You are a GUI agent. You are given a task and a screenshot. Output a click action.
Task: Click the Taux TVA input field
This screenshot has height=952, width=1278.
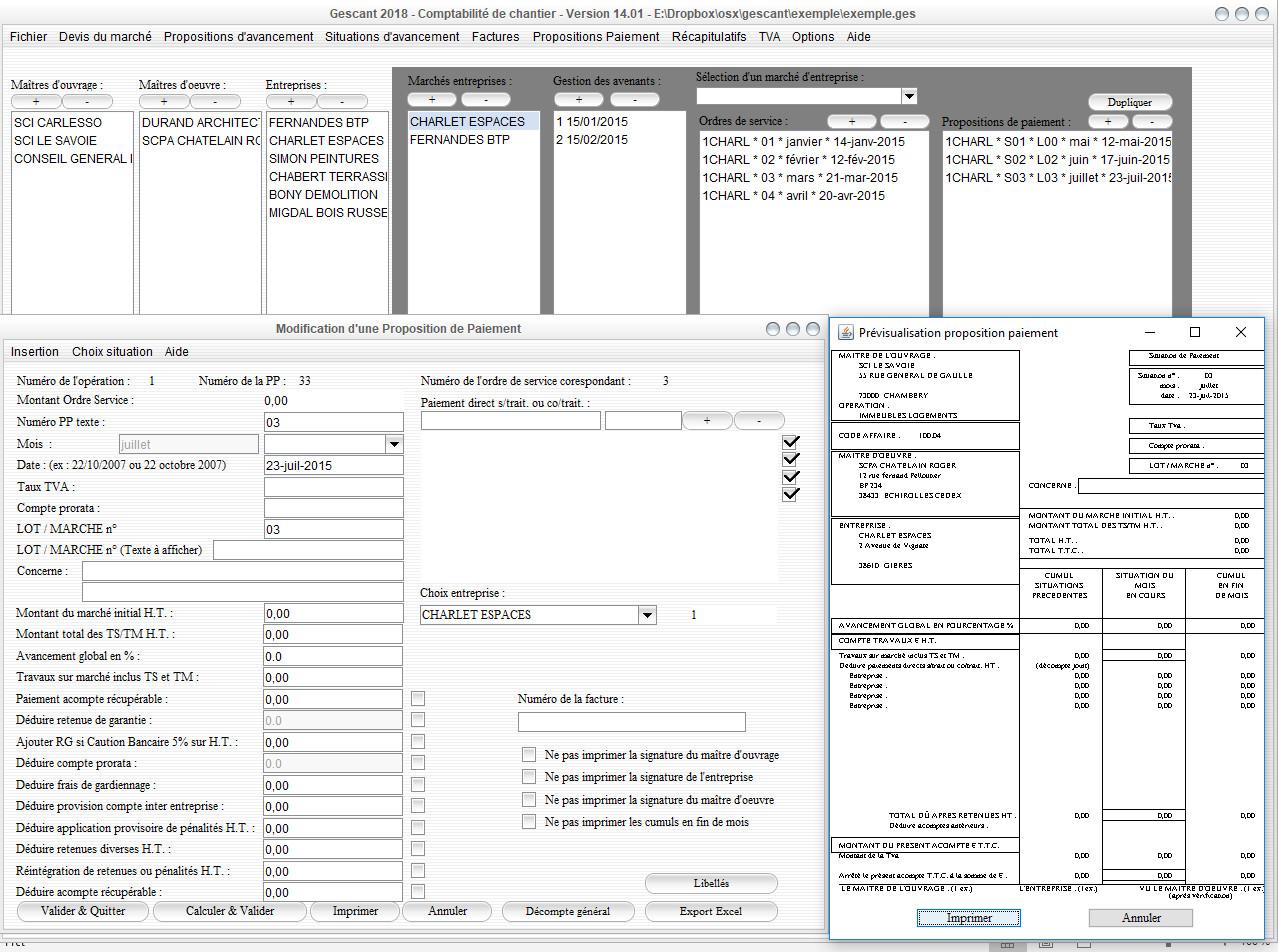tap(334, 487)
